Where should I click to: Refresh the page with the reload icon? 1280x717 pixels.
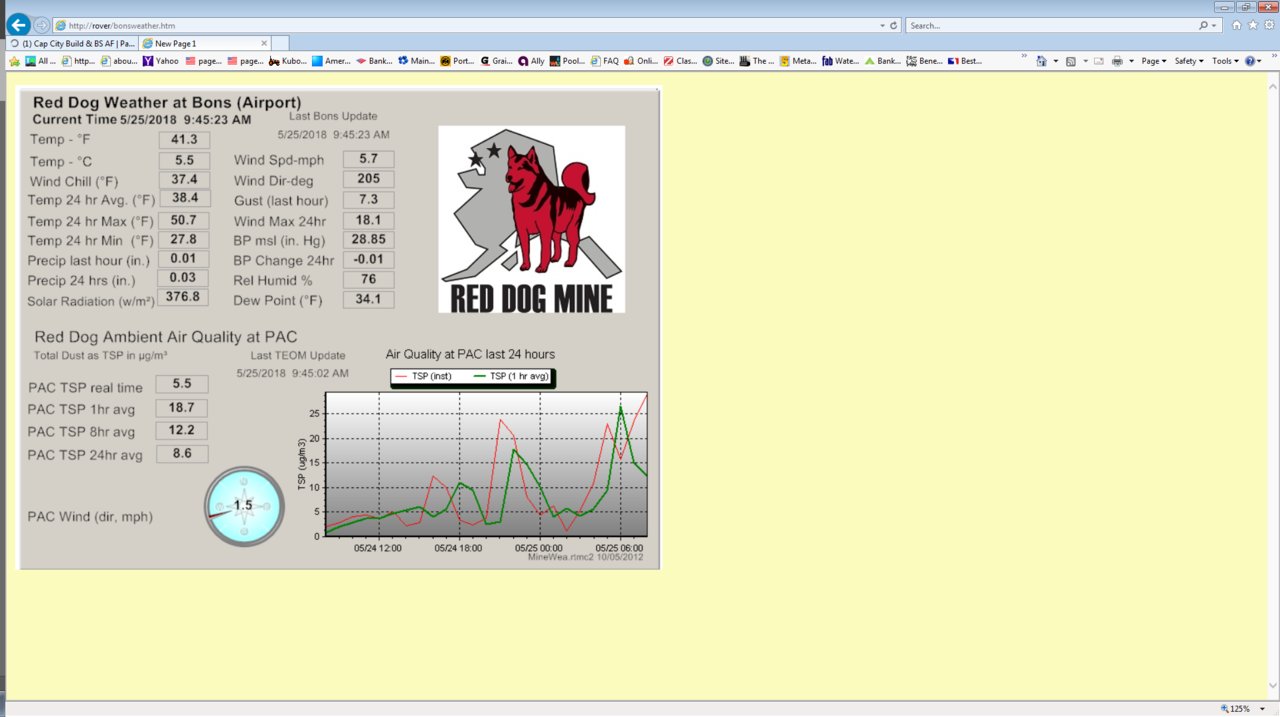[893, 25]
